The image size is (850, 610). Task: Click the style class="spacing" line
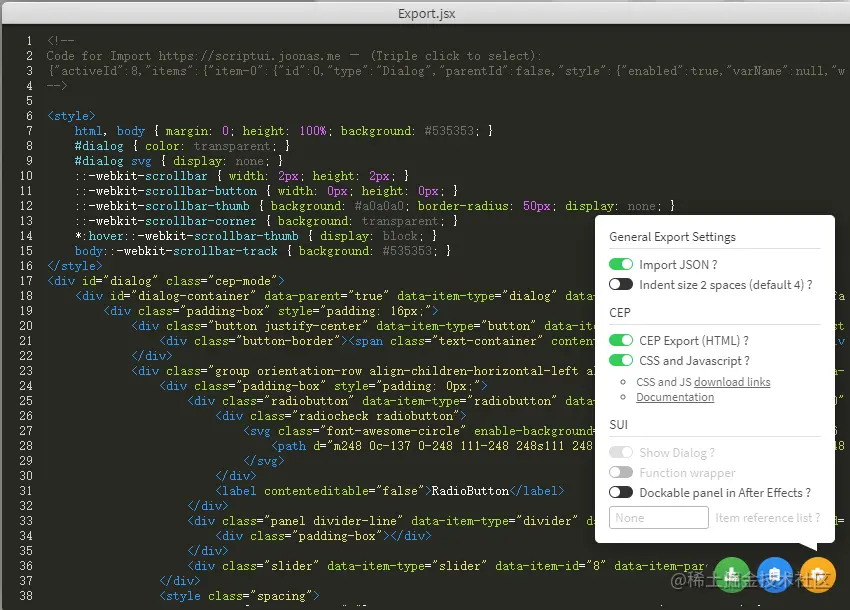pyautogui.click(x=239, y=596)
